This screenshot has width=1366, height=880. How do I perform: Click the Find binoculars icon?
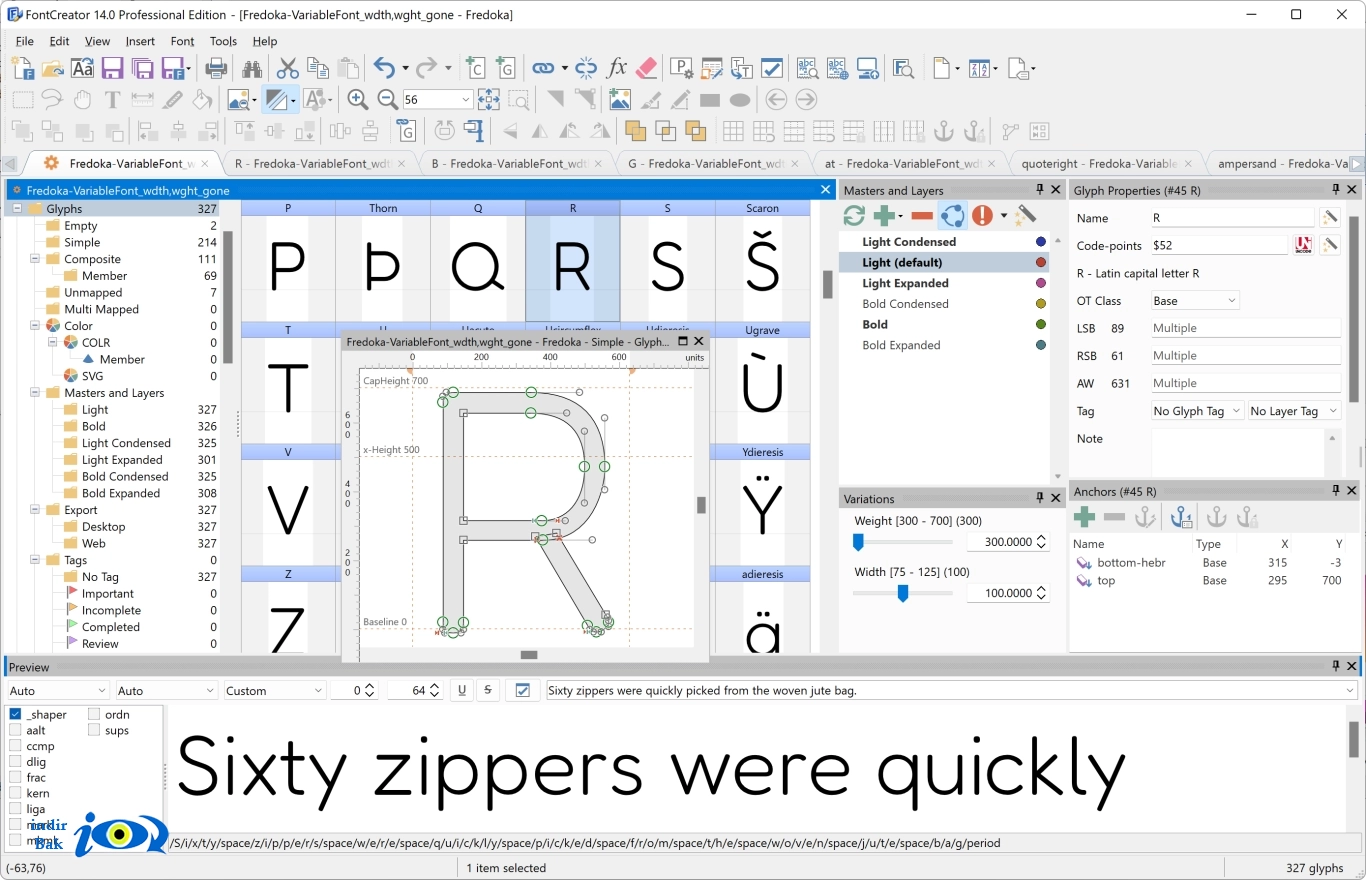tap(251, 68)
